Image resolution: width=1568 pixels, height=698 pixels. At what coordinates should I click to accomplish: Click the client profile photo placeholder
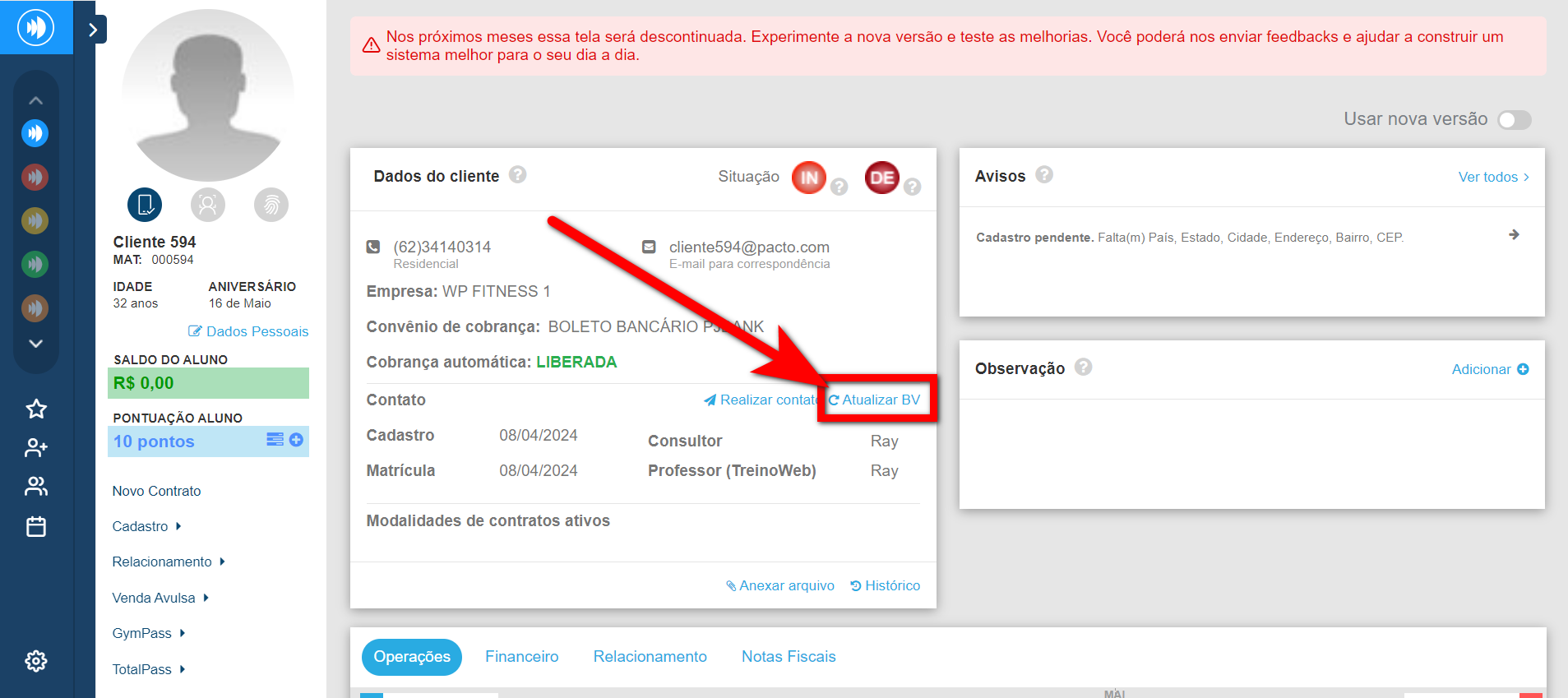pyautogui.click(x=208, y=95)
